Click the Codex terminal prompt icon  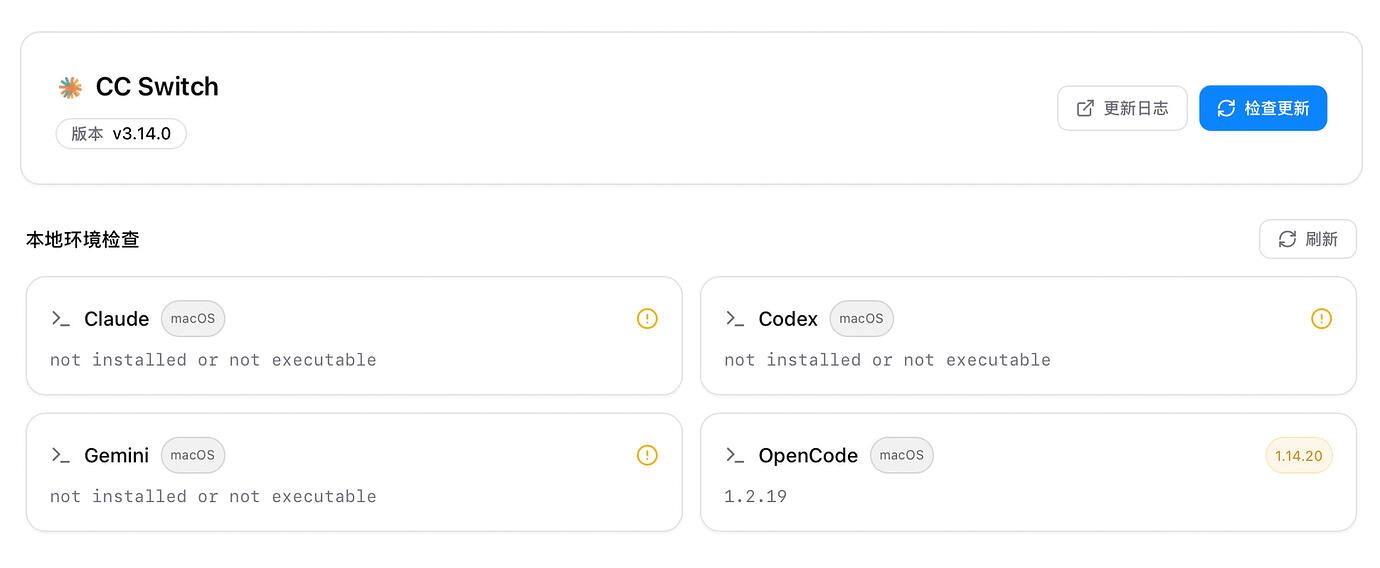tap(735, 319)
